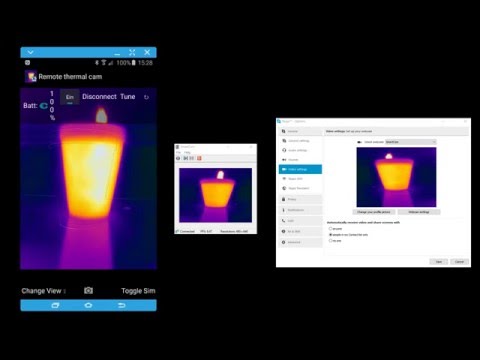Image resolution: width=480 pixels, height=360 pixels.
Task: Open the Change View menu
Action: coord(43,291)
